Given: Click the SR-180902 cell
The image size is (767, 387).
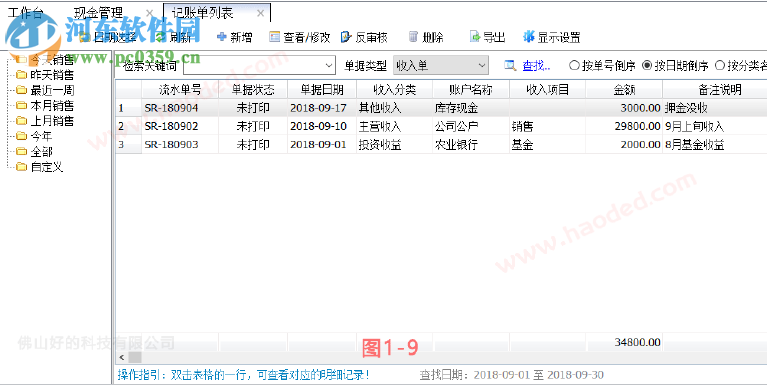Looking at the screenshot, I should (x=180, y=126).
